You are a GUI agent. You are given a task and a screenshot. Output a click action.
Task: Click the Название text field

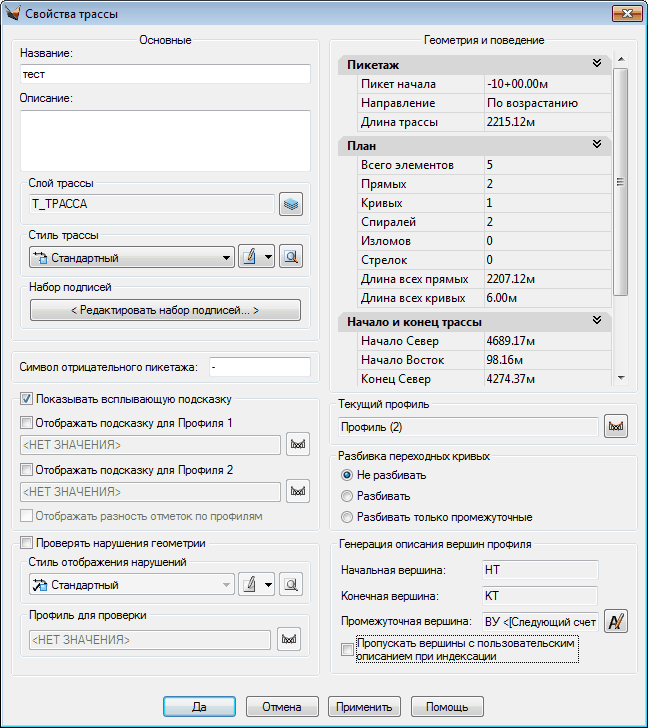pos(165,74)
